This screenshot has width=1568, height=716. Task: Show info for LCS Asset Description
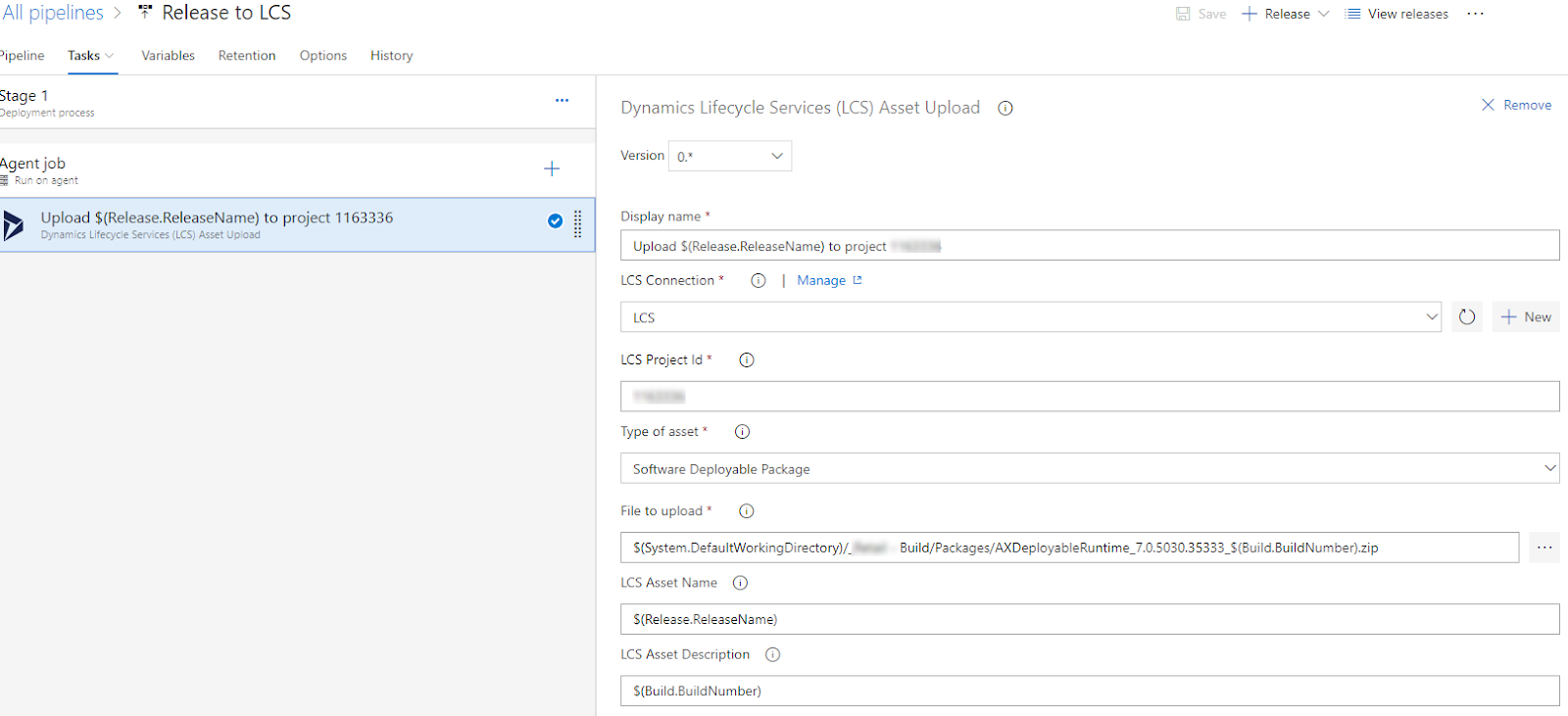point(772,655)
